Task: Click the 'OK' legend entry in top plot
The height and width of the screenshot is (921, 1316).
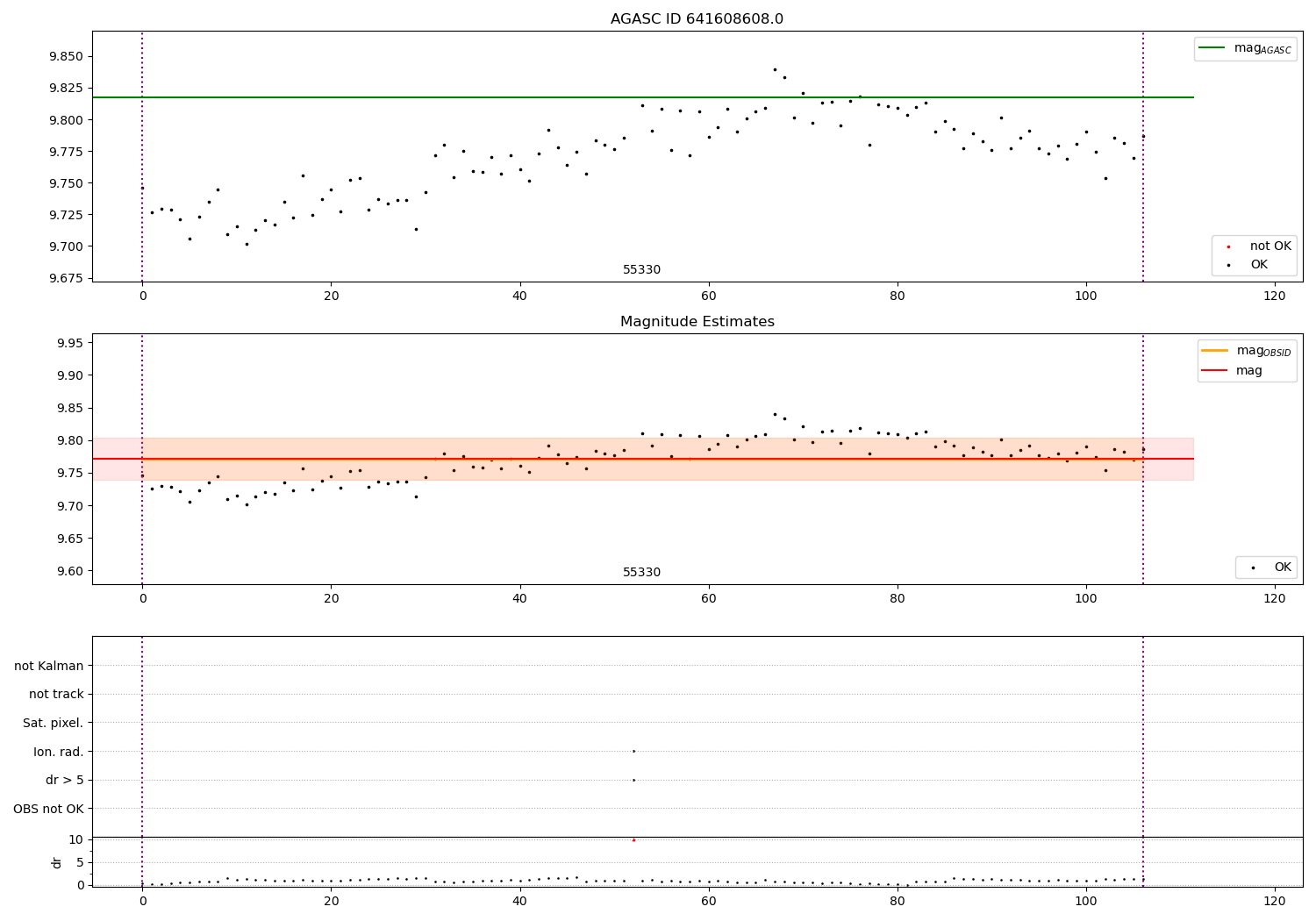Action: tap(1259, 265)
